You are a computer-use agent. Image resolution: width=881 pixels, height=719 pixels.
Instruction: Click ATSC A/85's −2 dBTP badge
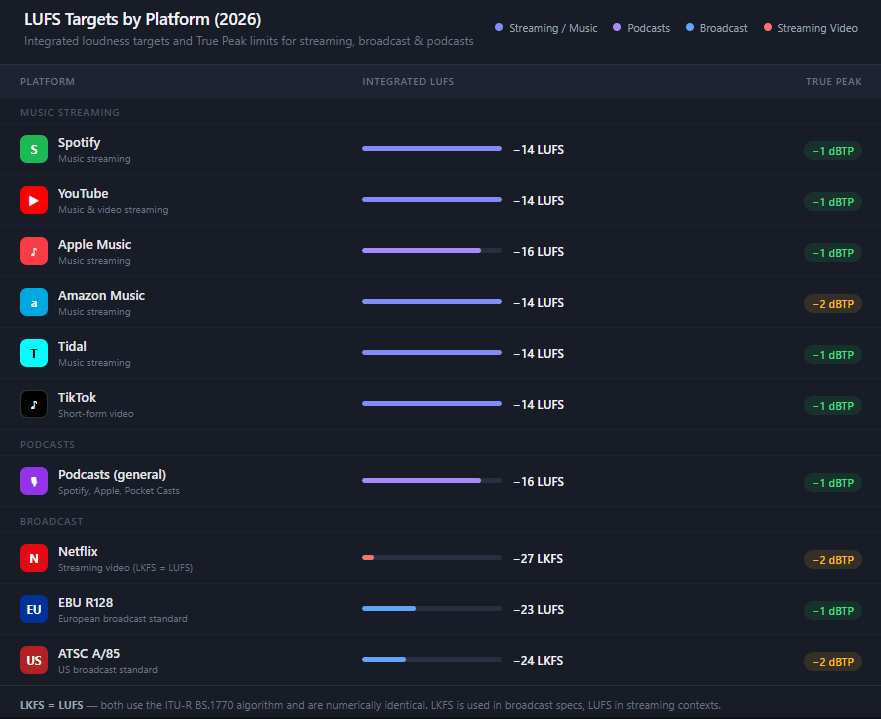833,662
